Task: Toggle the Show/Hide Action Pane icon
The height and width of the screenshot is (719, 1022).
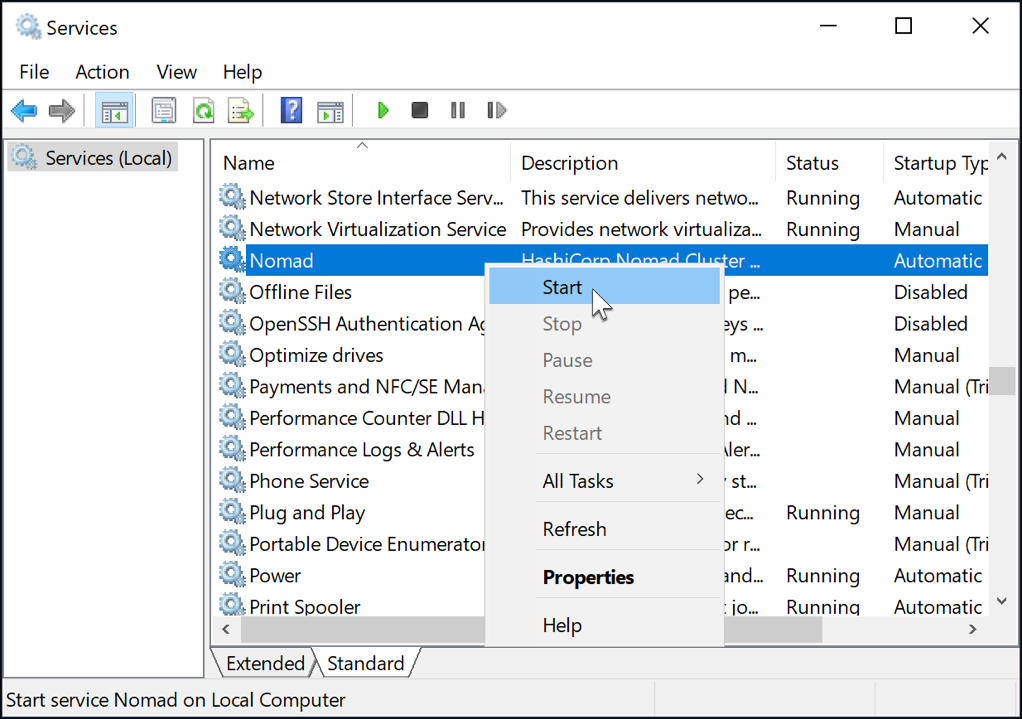Action: click(330, 110)
